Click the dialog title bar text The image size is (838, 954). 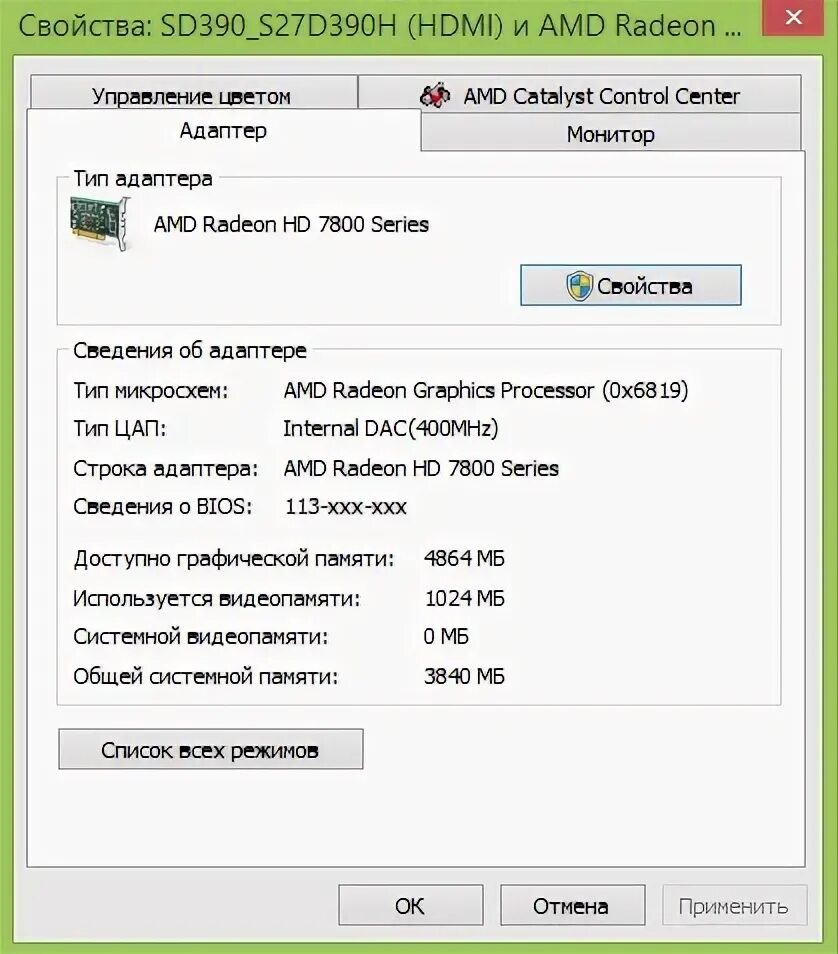tap(380, 26)
